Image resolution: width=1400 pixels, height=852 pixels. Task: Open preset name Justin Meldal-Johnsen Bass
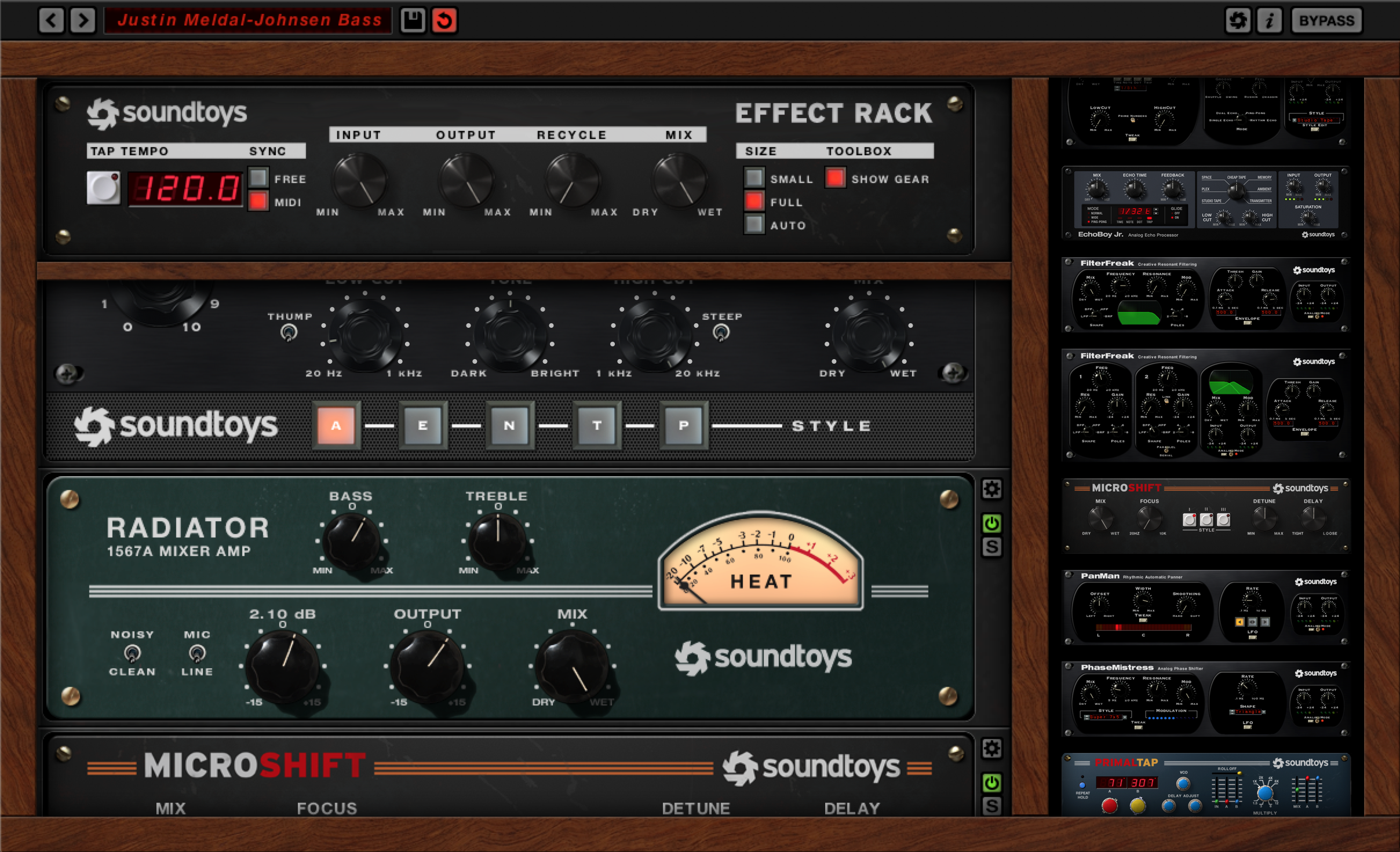click(249, 20)
